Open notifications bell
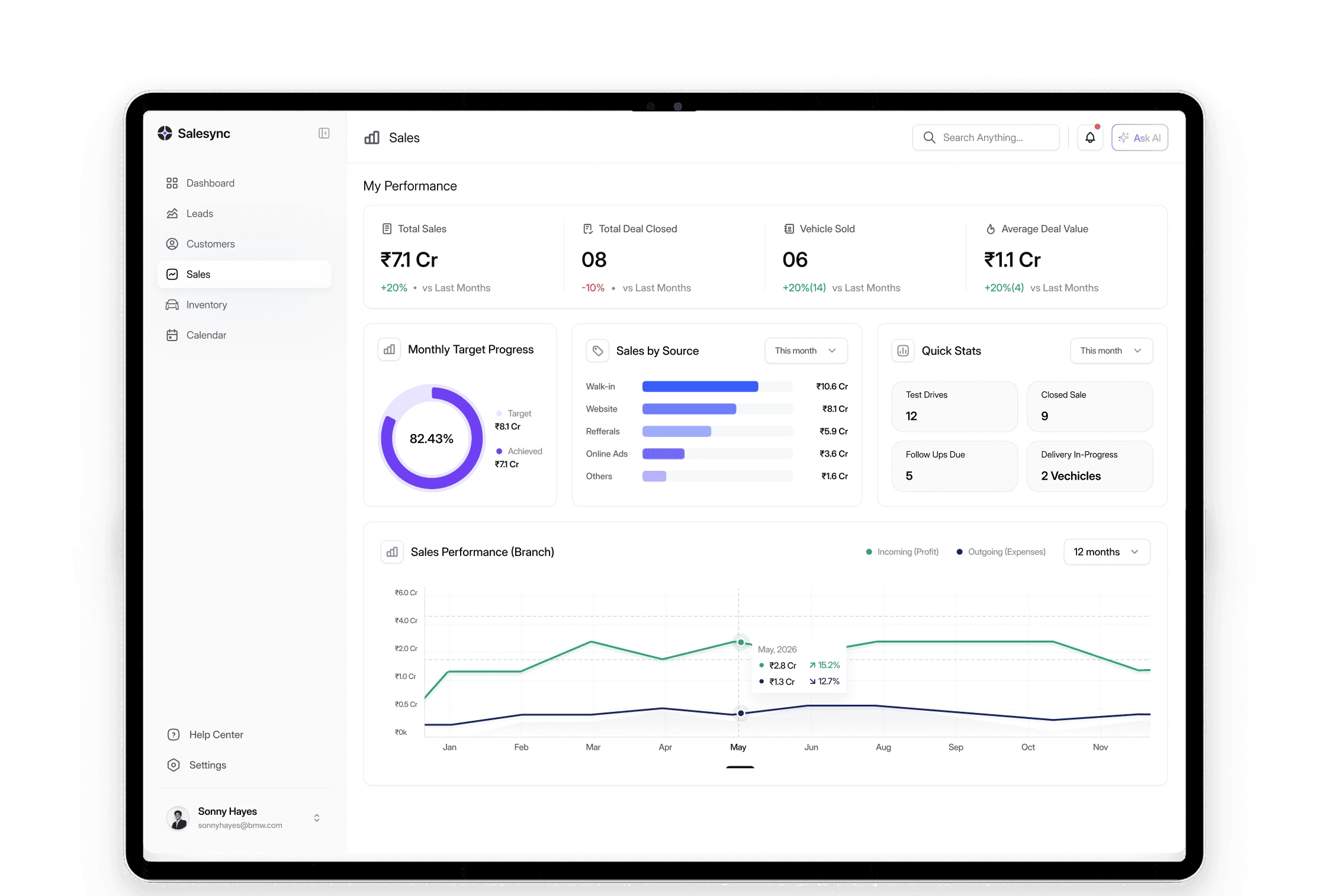Screen dimensions: 1321x896 (x=1090, y=137)
